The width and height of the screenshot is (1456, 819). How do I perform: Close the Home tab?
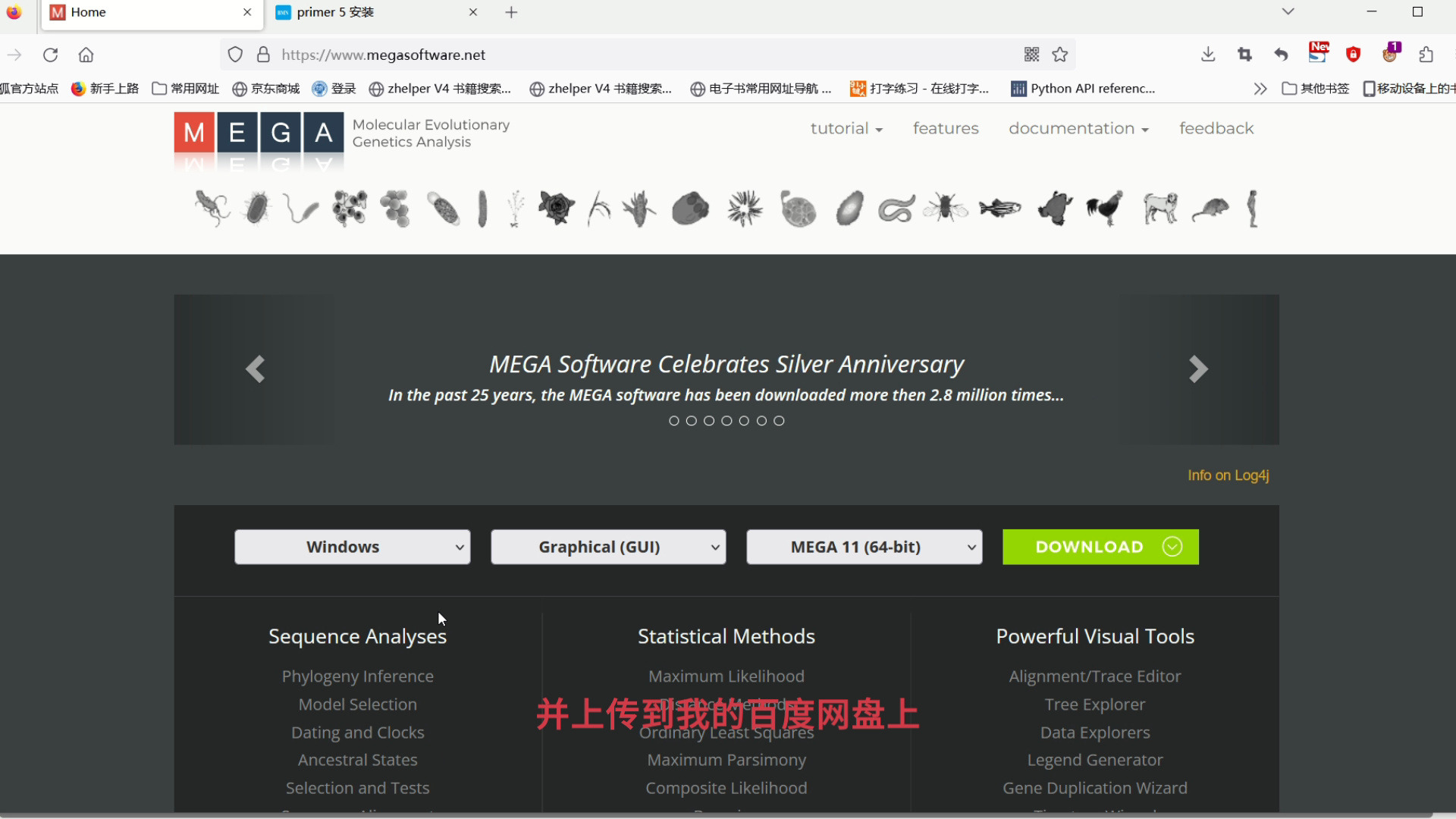pyautogui.click(x=247, y=12)
